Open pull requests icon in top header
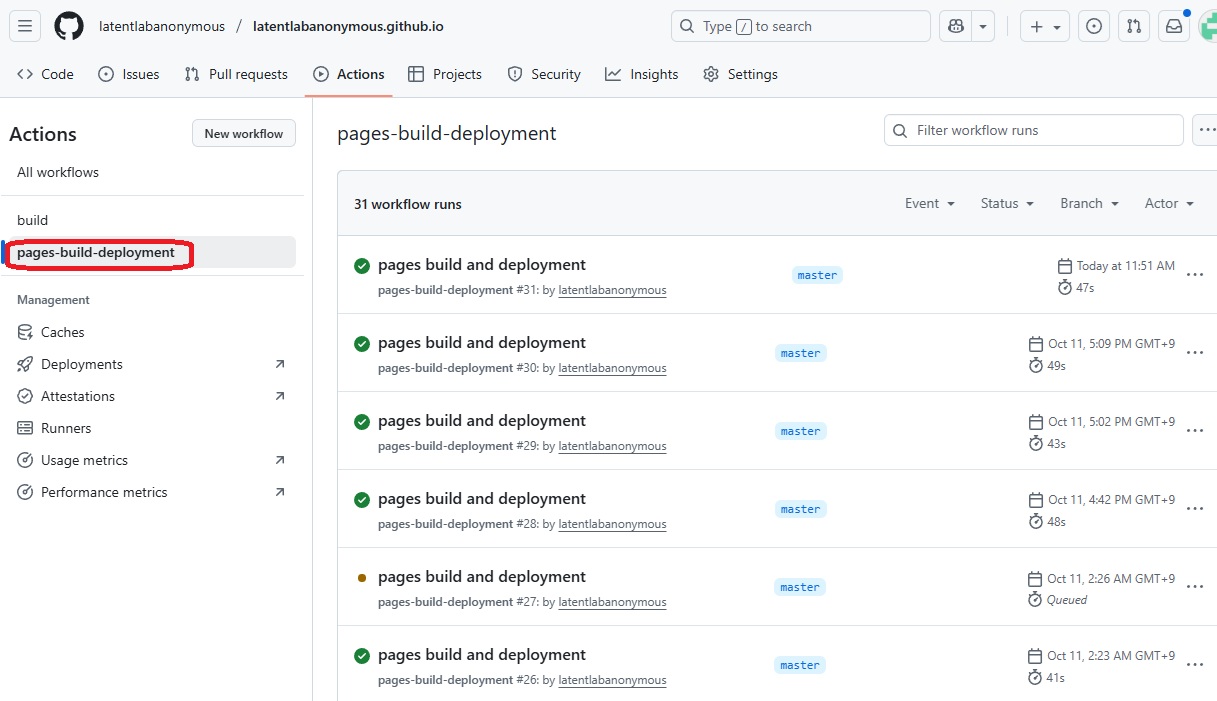This screenshot has height=701, width=1217. [1134, 26]
